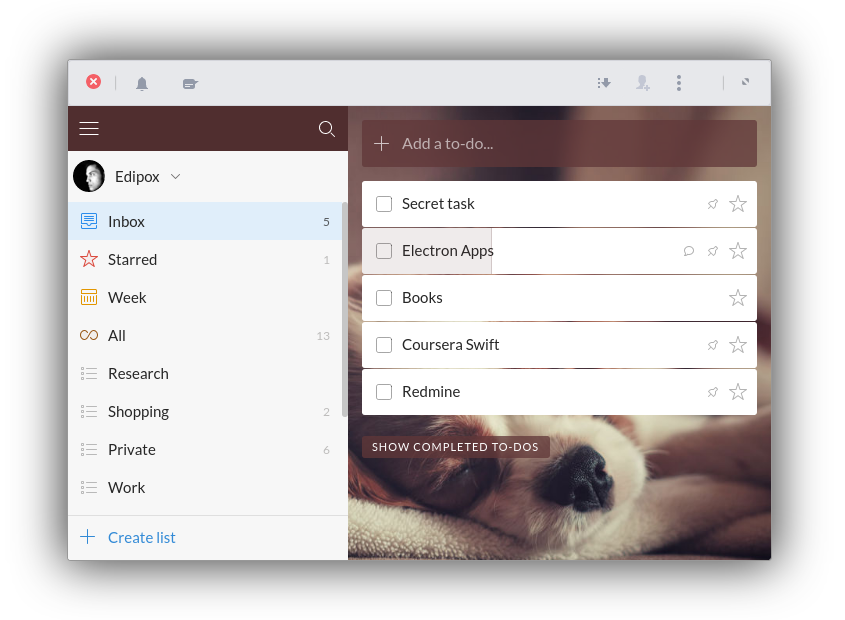Open the Work list
The height and width of the screenshot is (620, 845).
(205, 487)
